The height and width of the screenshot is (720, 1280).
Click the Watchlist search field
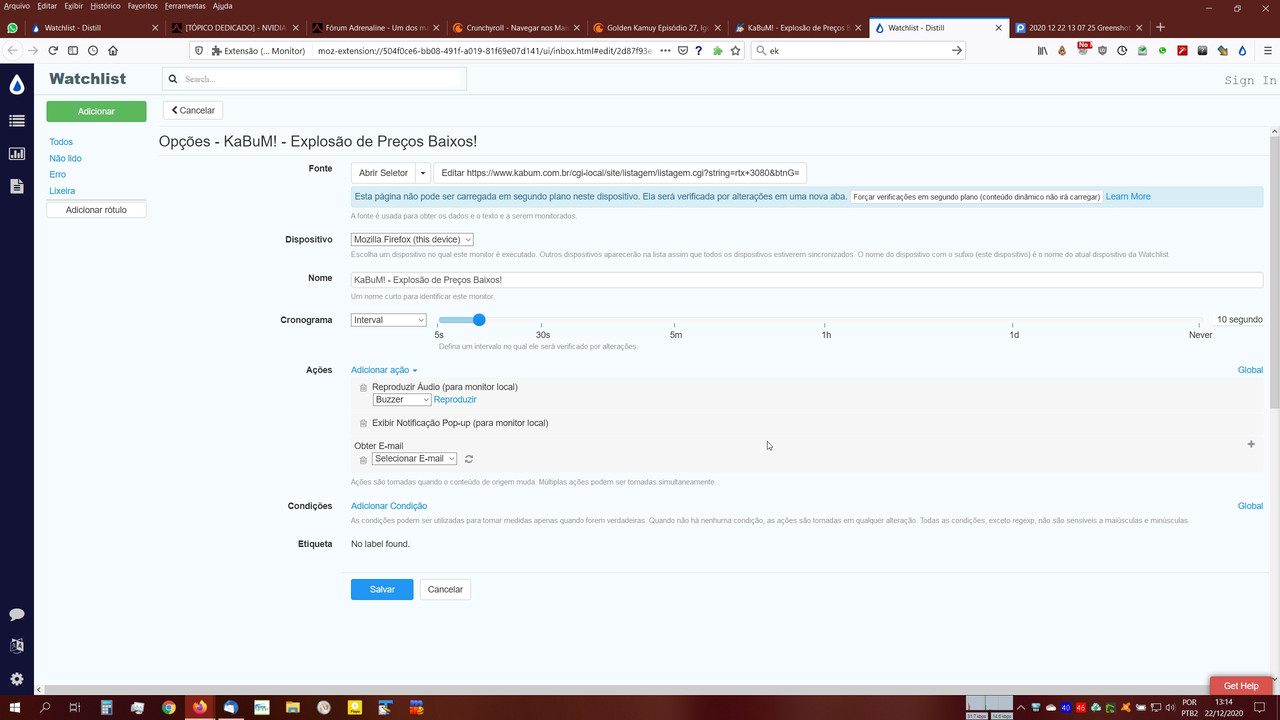(314, 79)
